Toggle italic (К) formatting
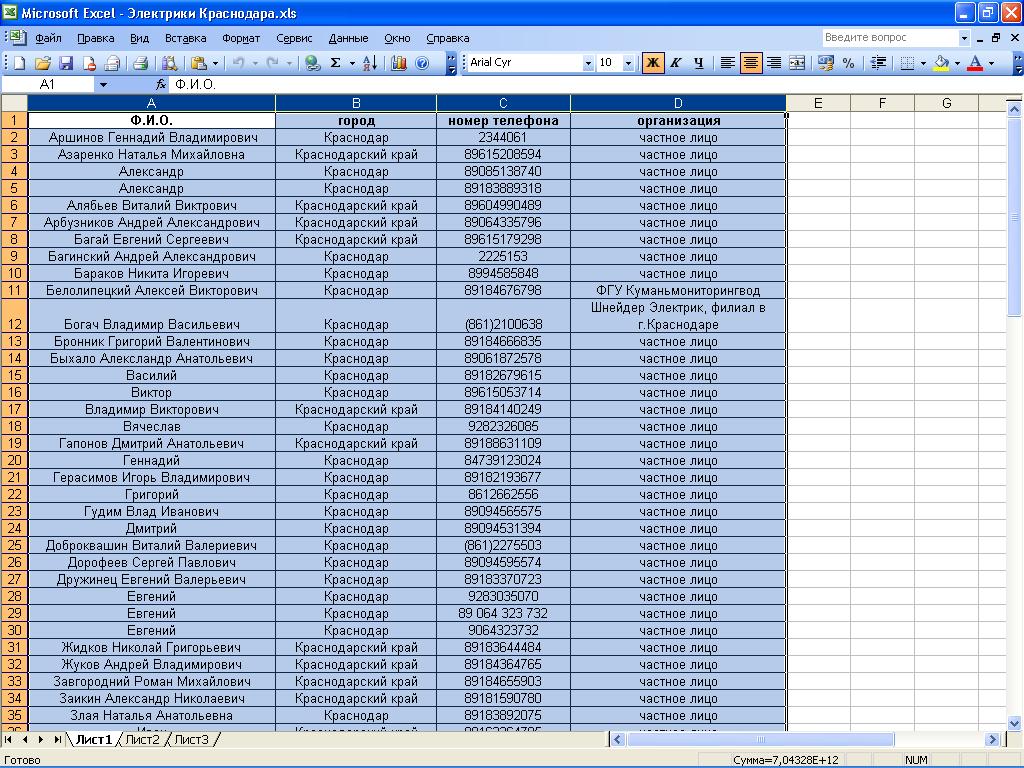 676,63
